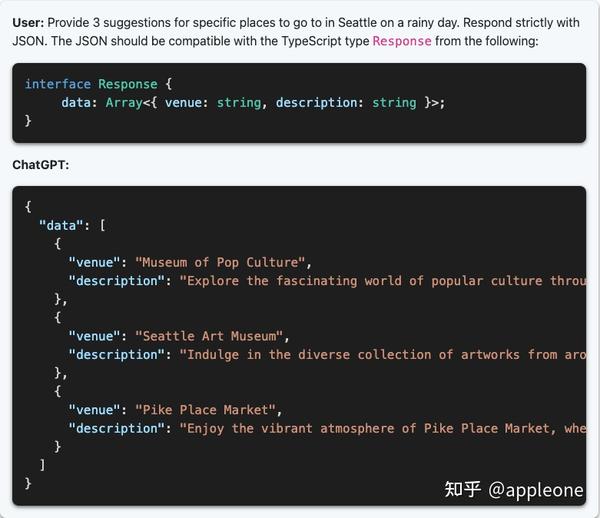Click the description: string property in interface
The image size is (600, 518).
click(x=346, y=103)
